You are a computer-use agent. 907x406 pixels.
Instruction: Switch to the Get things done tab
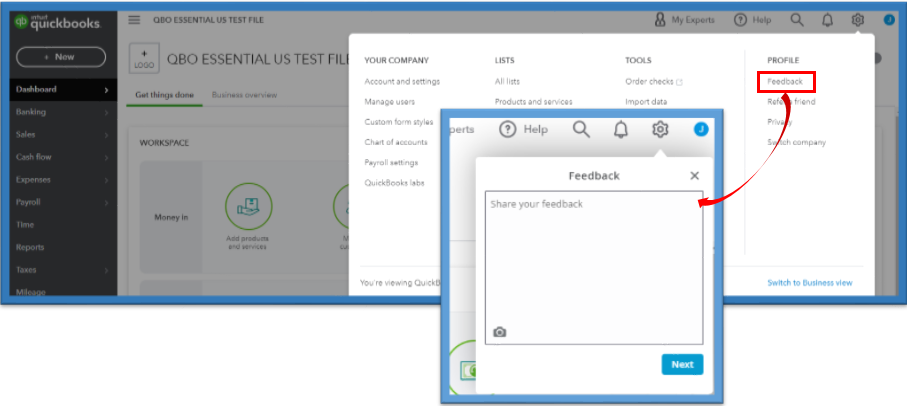164,95
